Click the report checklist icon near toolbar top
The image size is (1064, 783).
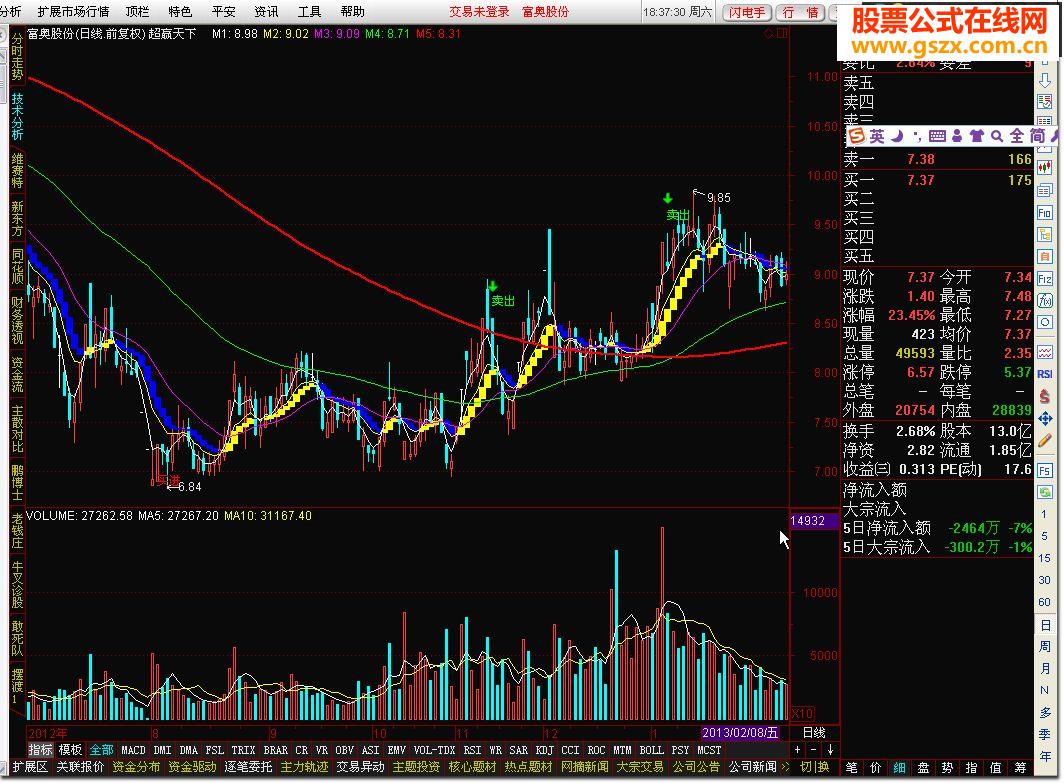(x=1045, y=101)
